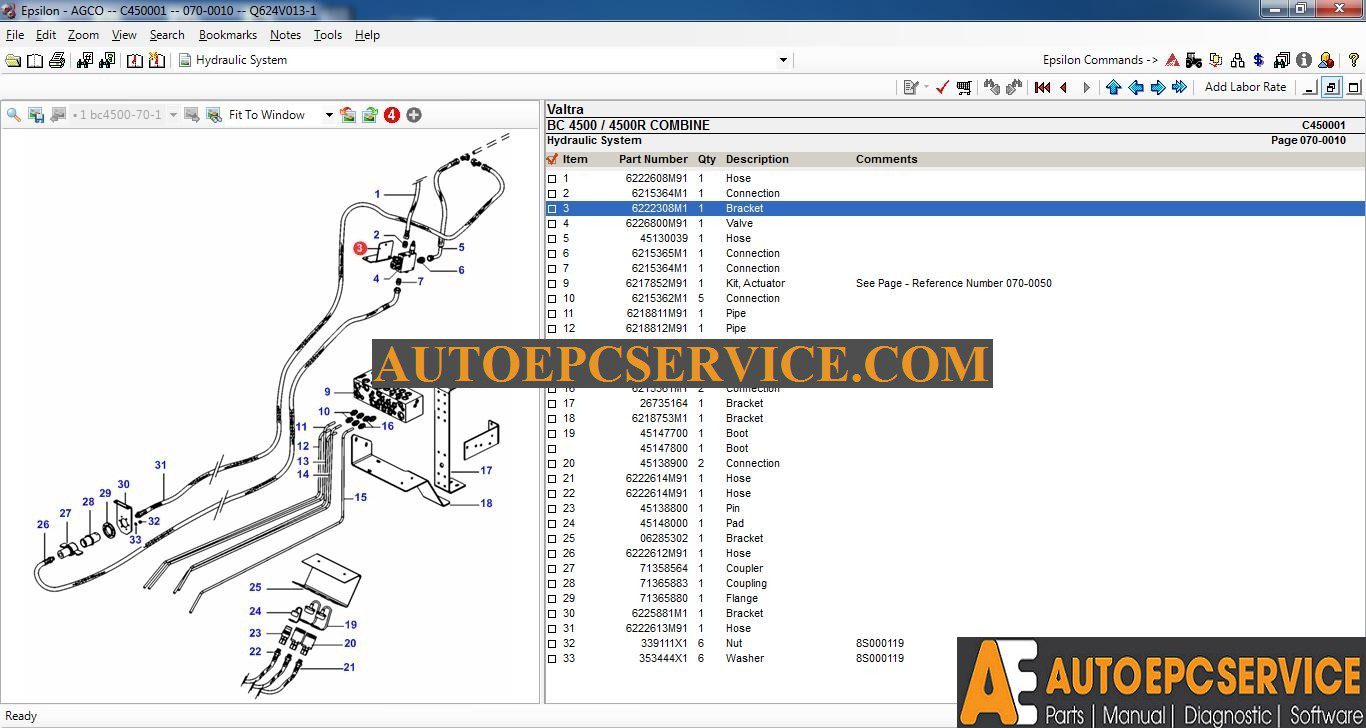Click the select-all check icon beside Item header

click(552, 159)
